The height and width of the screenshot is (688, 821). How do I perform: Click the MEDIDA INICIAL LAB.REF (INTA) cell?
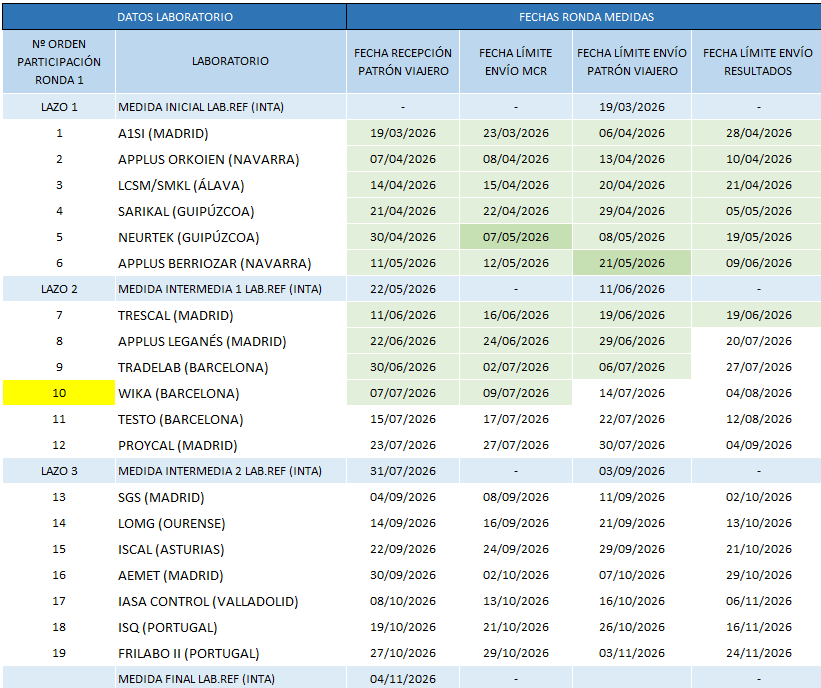coord(230,107)
